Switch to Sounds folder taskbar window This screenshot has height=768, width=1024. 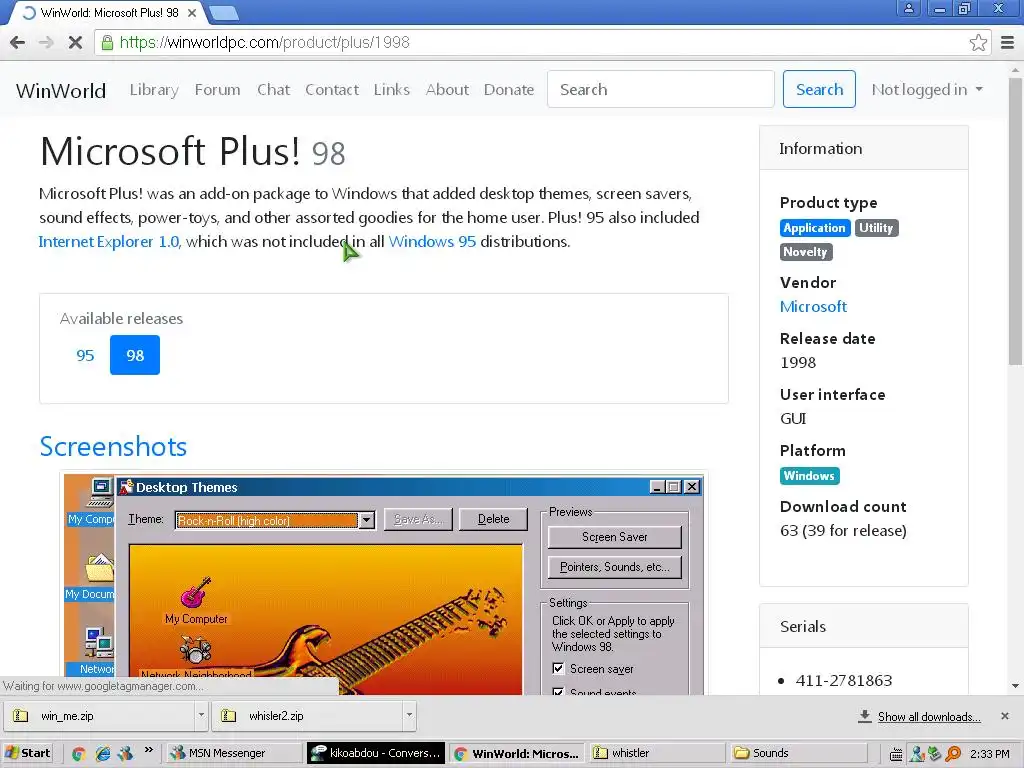click(798, 754)
